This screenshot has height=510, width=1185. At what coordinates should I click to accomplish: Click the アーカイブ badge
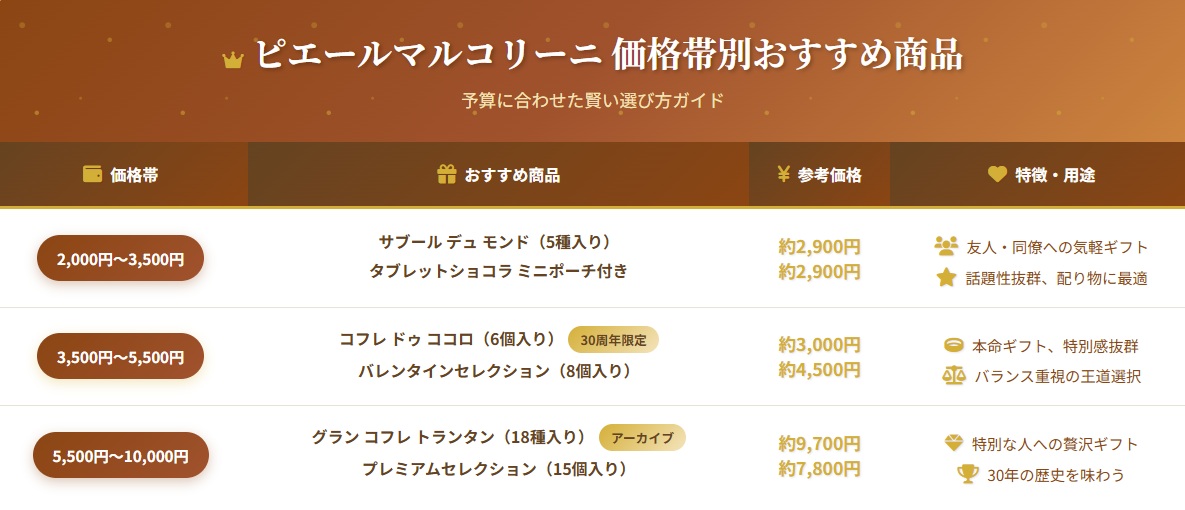click(642, 437)
